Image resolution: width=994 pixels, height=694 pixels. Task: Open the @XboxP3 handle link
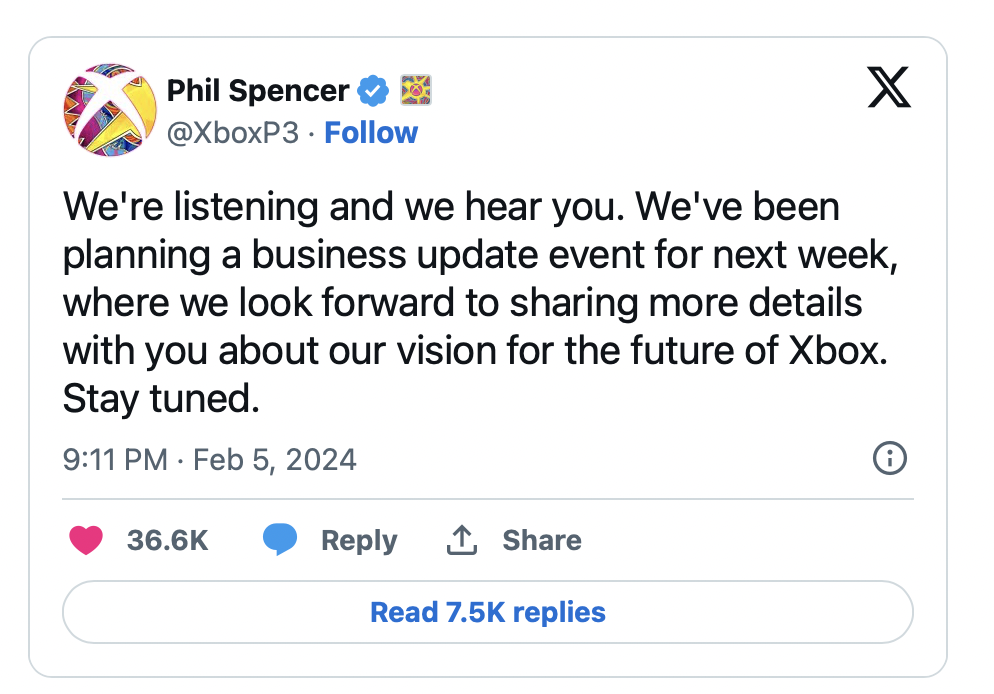point(232,133)
